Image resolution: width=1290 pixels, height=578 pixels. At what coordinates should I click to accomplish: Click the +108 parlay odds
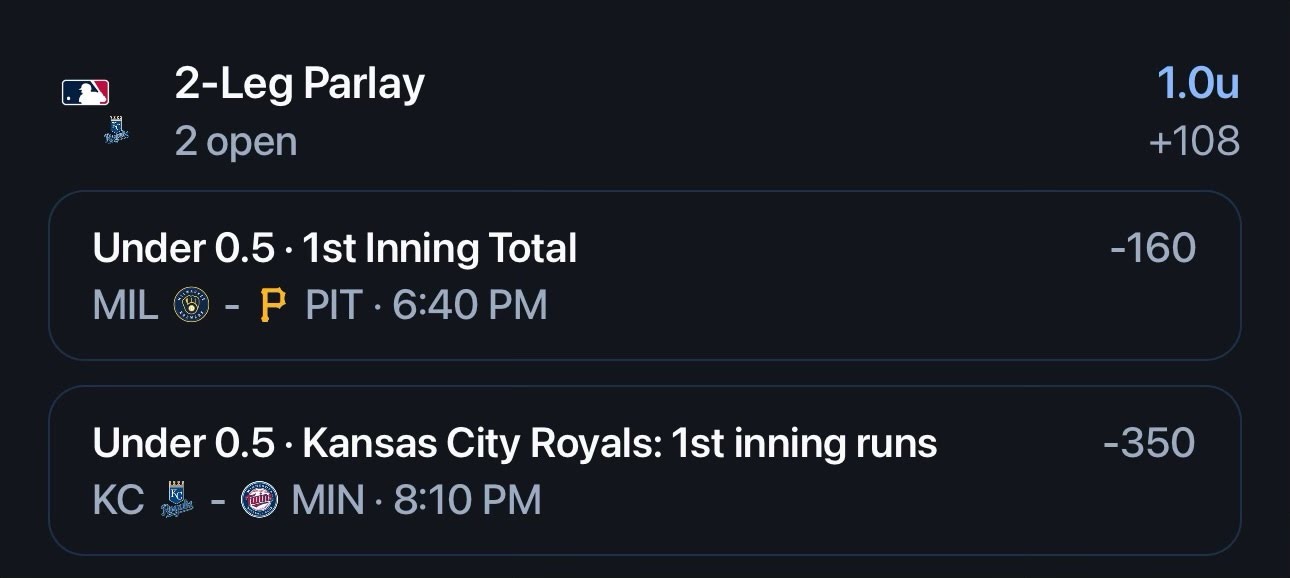click(x=1194, y=141)
